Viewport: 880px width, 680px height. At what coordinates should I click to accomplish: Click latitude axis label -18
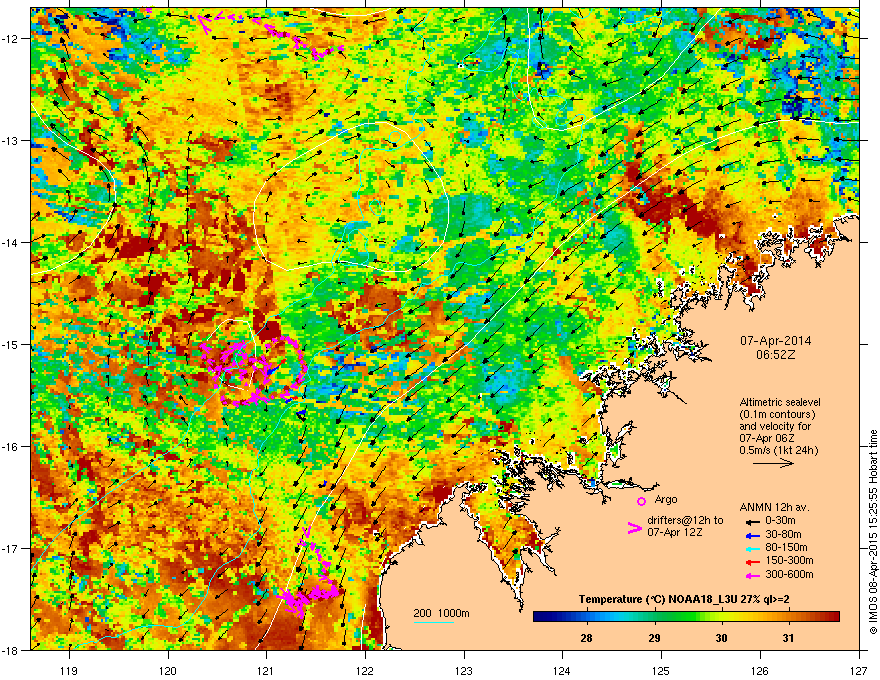click(x=11, y=650)
